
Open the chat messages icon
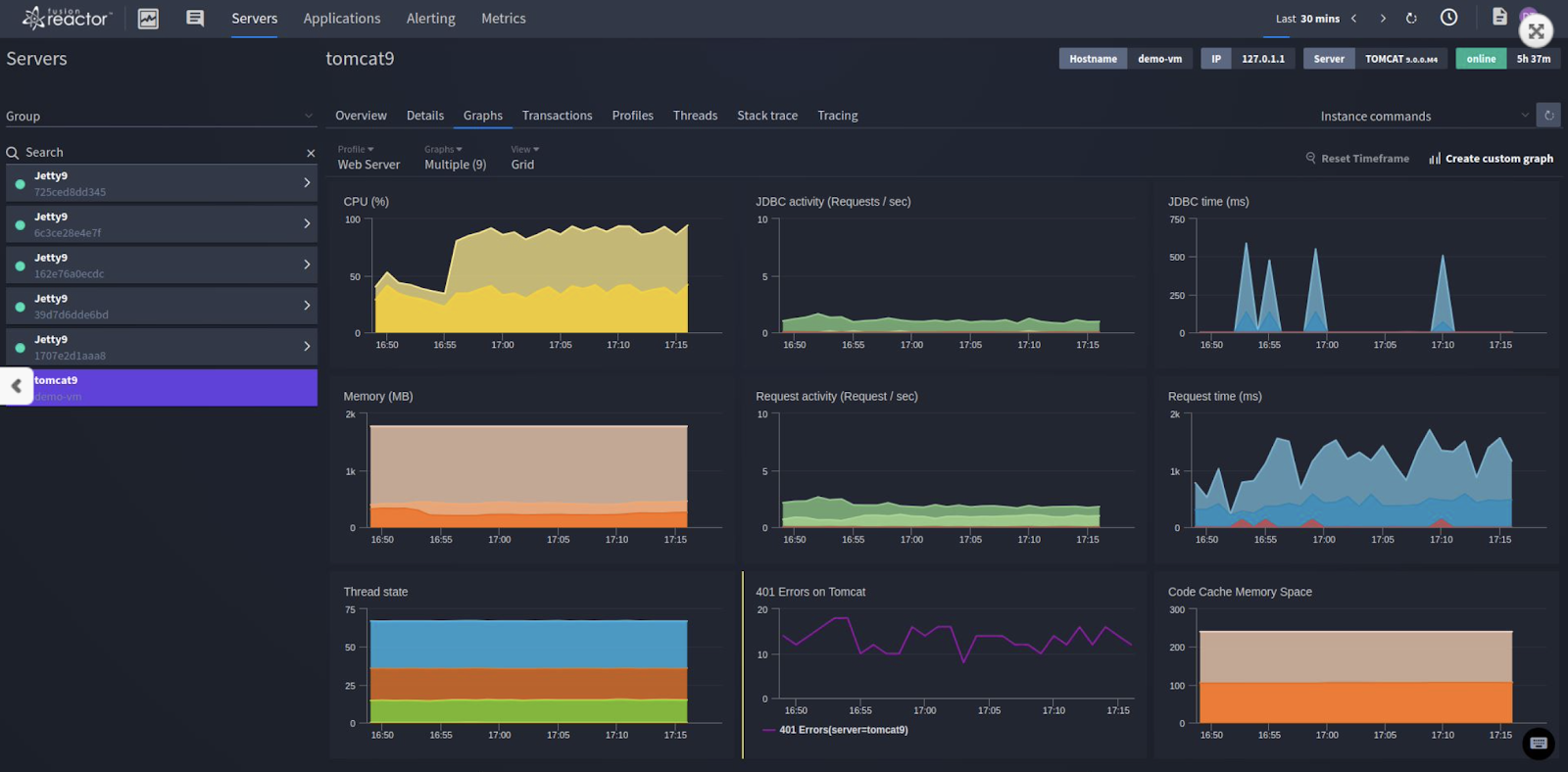click(195, 19)
